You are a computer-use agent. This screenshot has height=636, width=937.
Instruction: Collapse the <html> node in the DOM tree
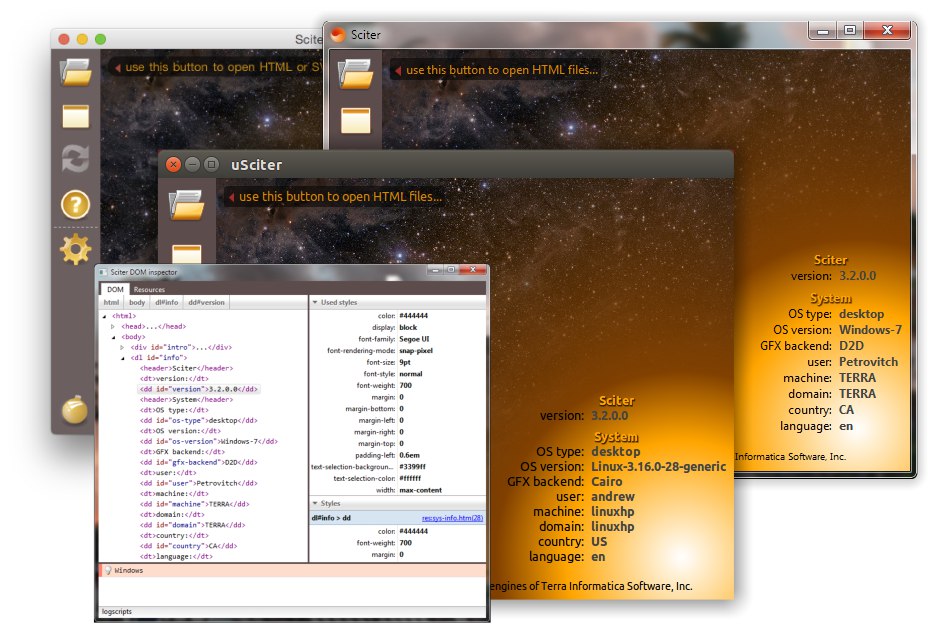pyautogui.click(x=105, y=316)
